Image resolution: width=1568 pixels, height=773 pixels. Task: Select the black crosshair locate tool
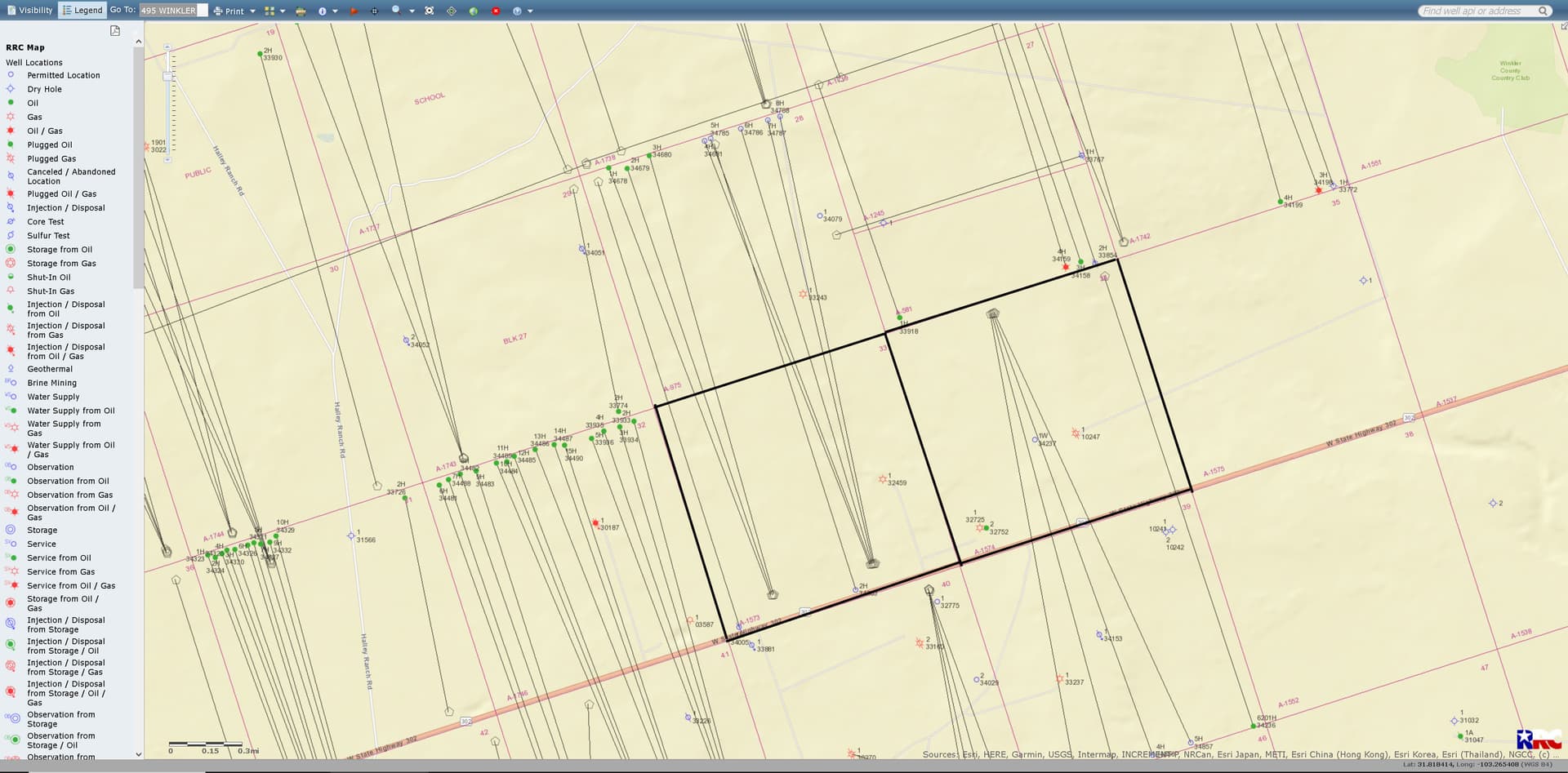375,11
